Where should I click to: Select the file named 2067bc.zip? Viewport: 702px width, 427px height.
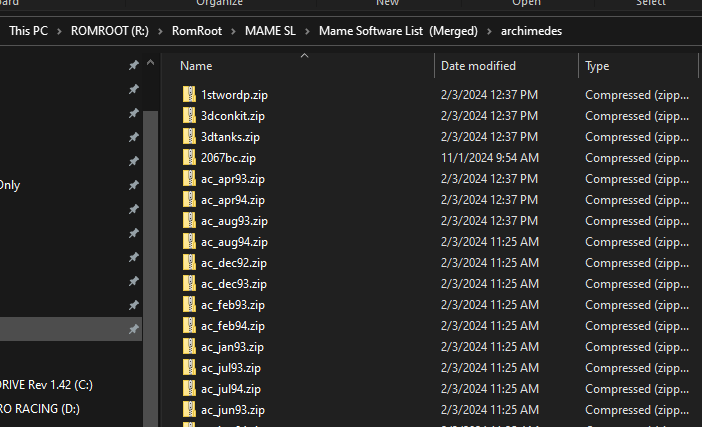click(x=228, y=158)
